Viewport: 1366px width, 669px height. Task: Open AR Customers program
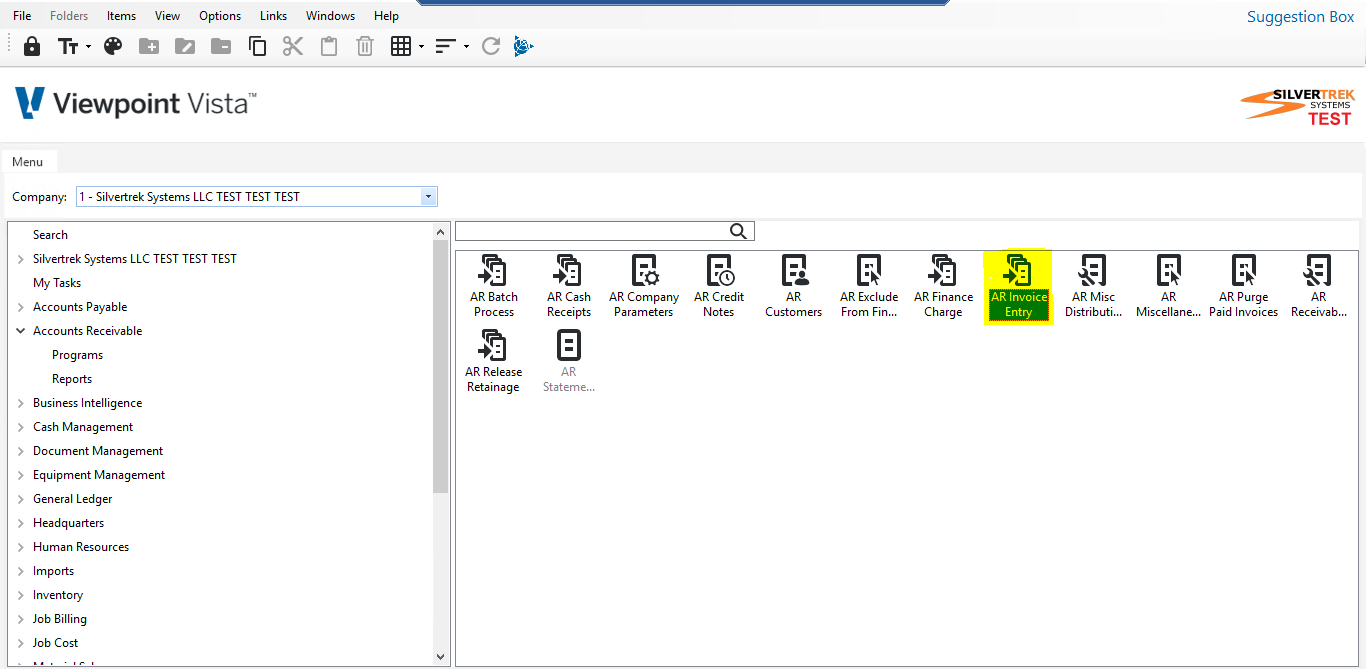794,286
